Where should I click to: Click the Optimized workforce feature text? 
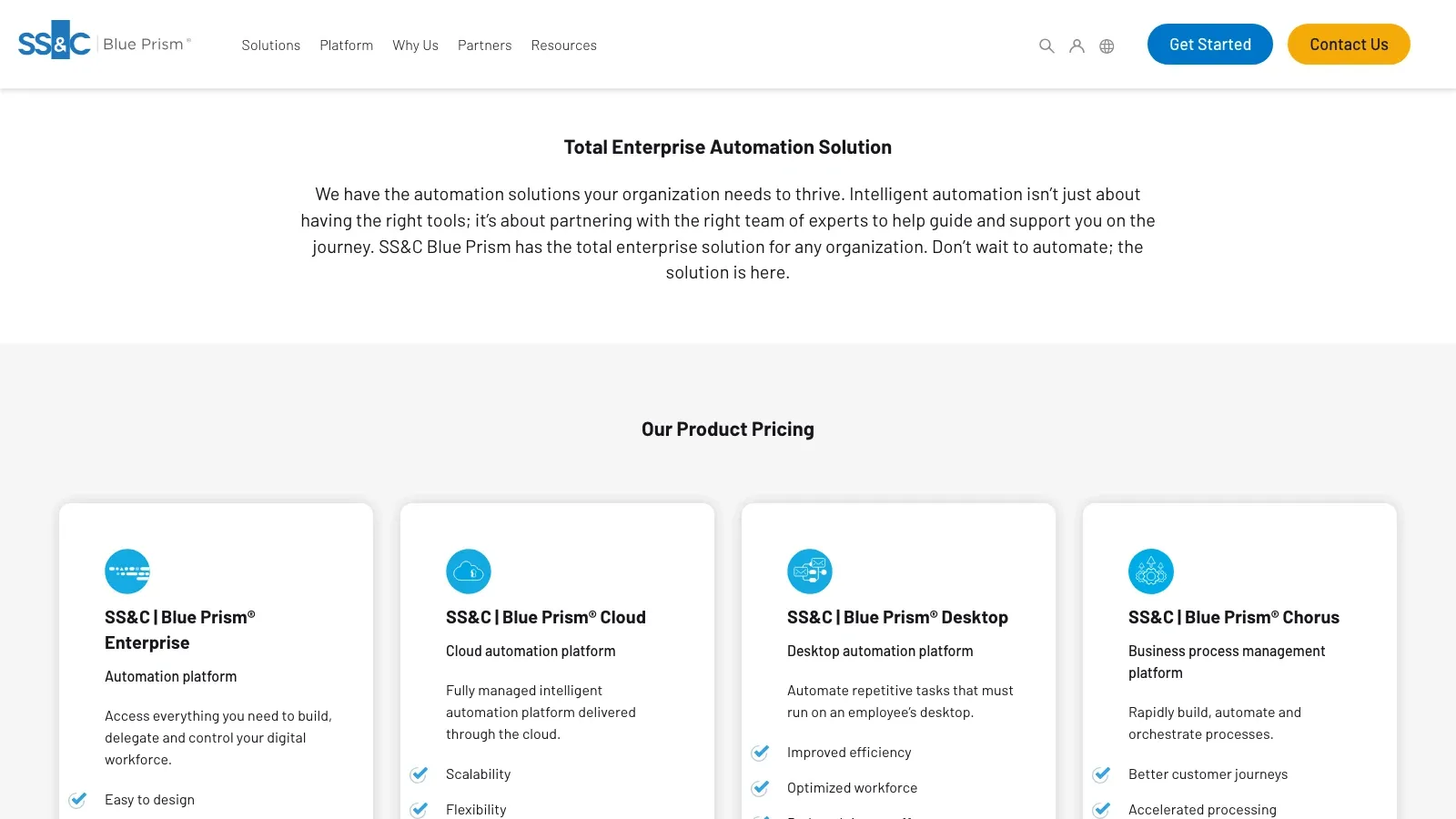coord(853,788)
